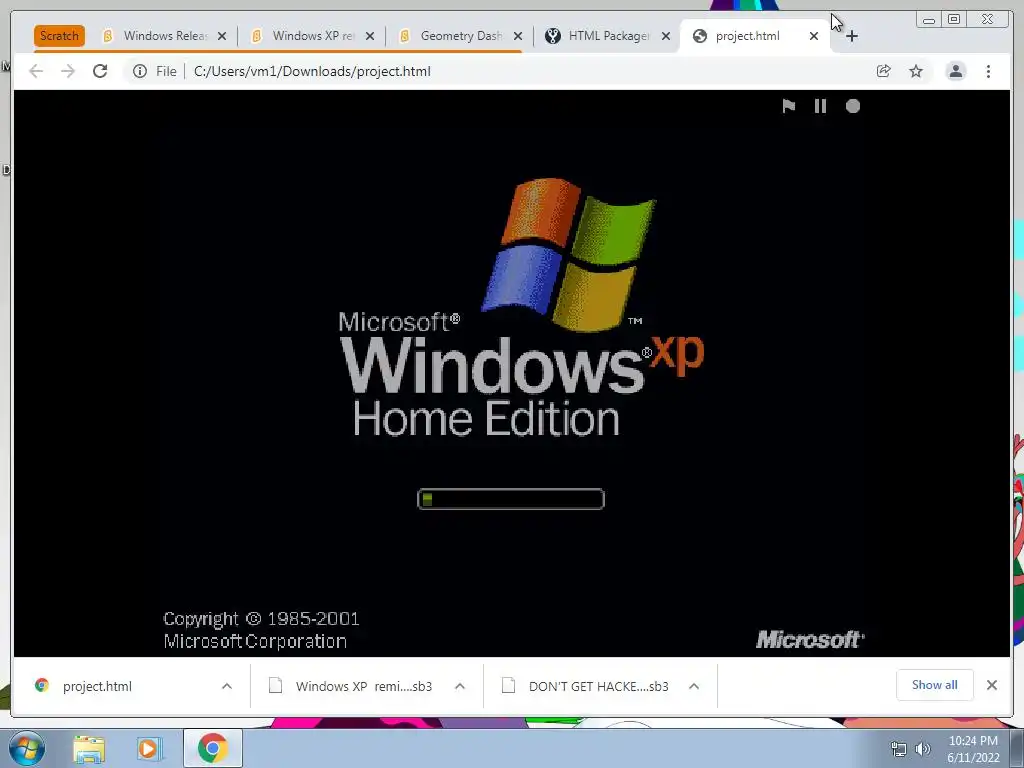Open the Chrome three-dot menu
Screen dimensions: 1024x768
(988, 71)
